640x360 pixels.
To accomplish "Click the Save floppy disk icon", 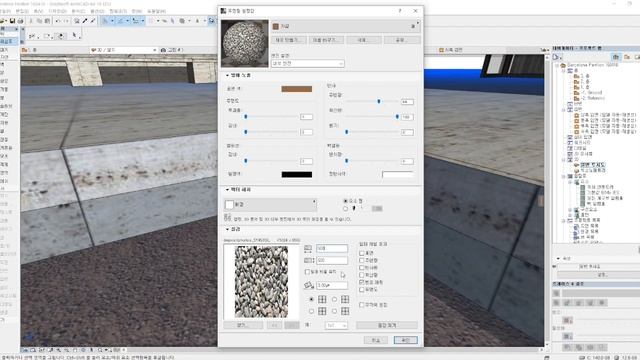I will (12, 21).
